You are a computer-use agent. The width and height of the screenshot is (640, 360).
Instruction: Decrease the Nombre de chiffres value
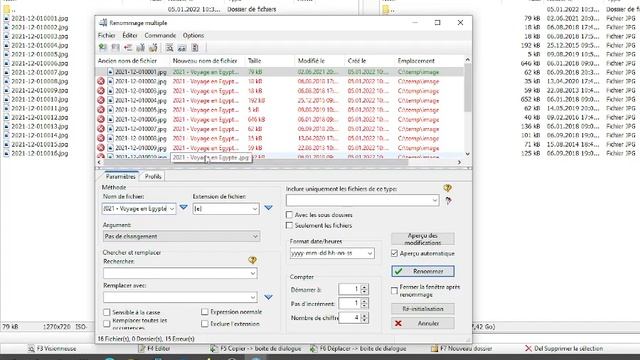tap(364, 320)
